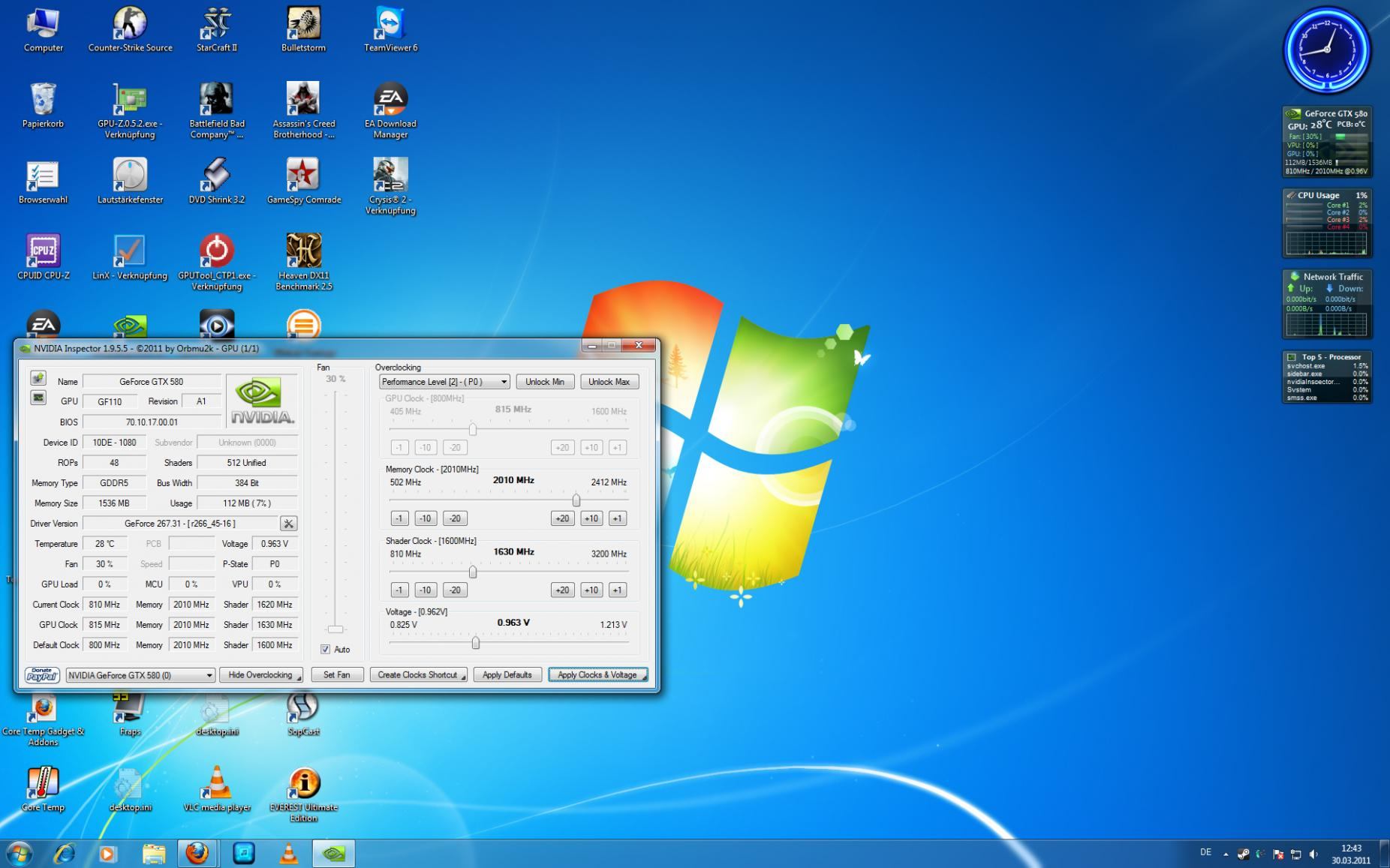Click Memory Clock -10 button
1390x868 pixels.
[x=426, y=518]
